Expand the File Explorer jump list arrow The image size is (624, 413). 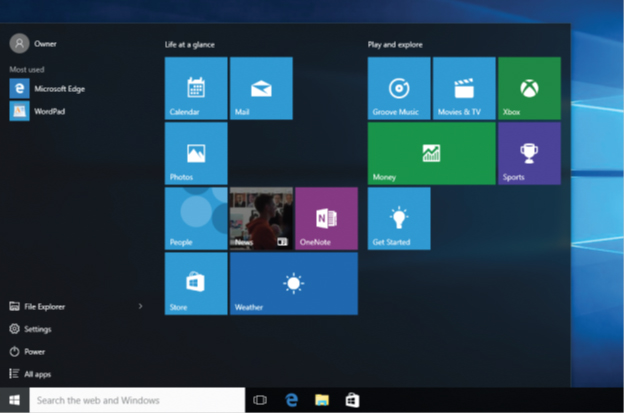tap(140, 306)
